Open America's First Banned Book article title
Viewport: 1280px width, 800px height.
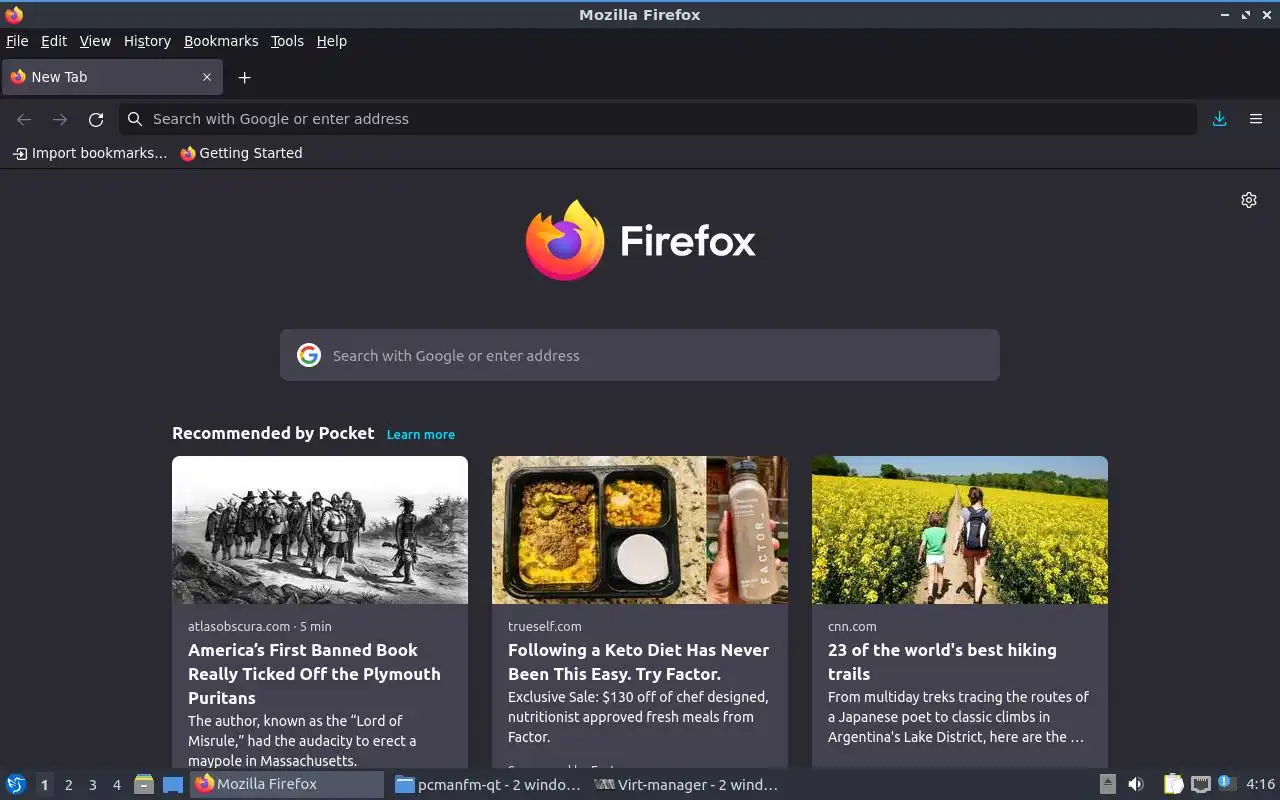pos(314,674)
